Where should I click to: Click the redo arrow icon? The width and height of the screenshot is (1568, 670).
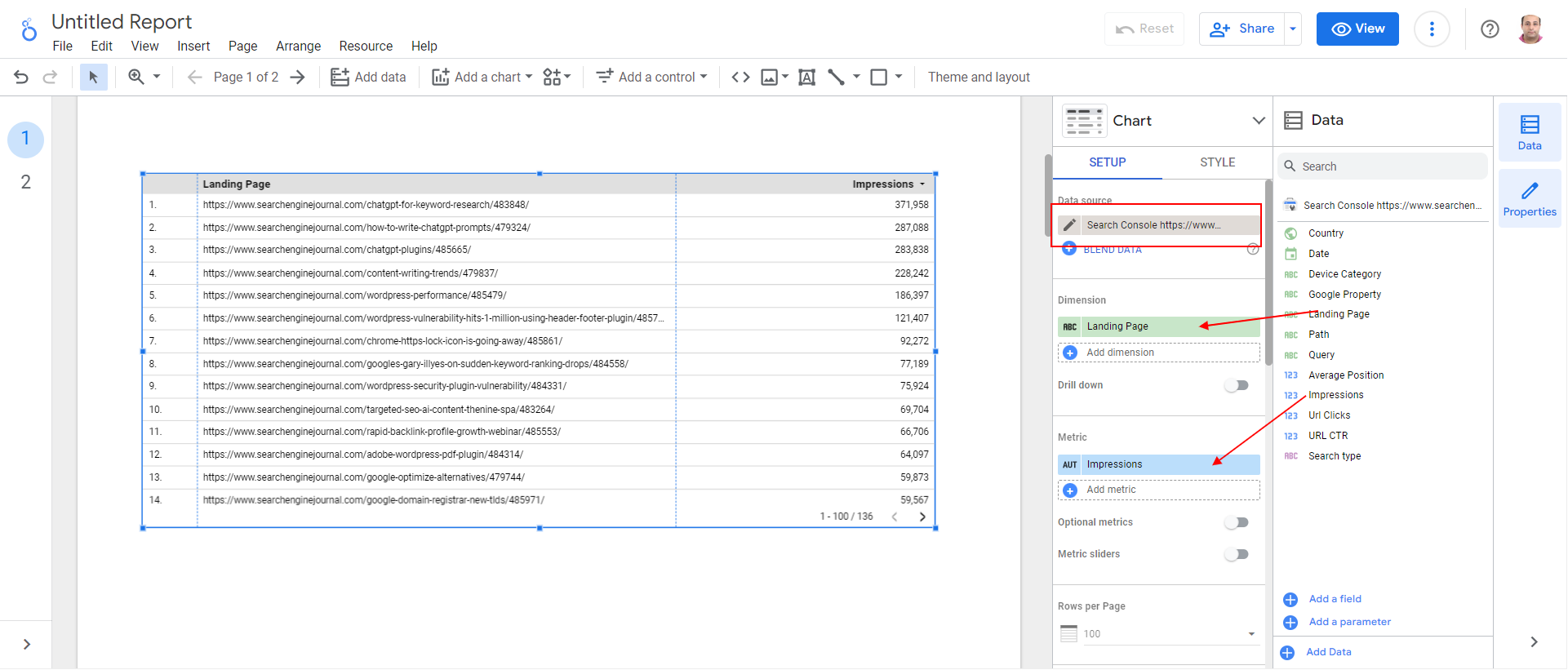tap(50, 77)
